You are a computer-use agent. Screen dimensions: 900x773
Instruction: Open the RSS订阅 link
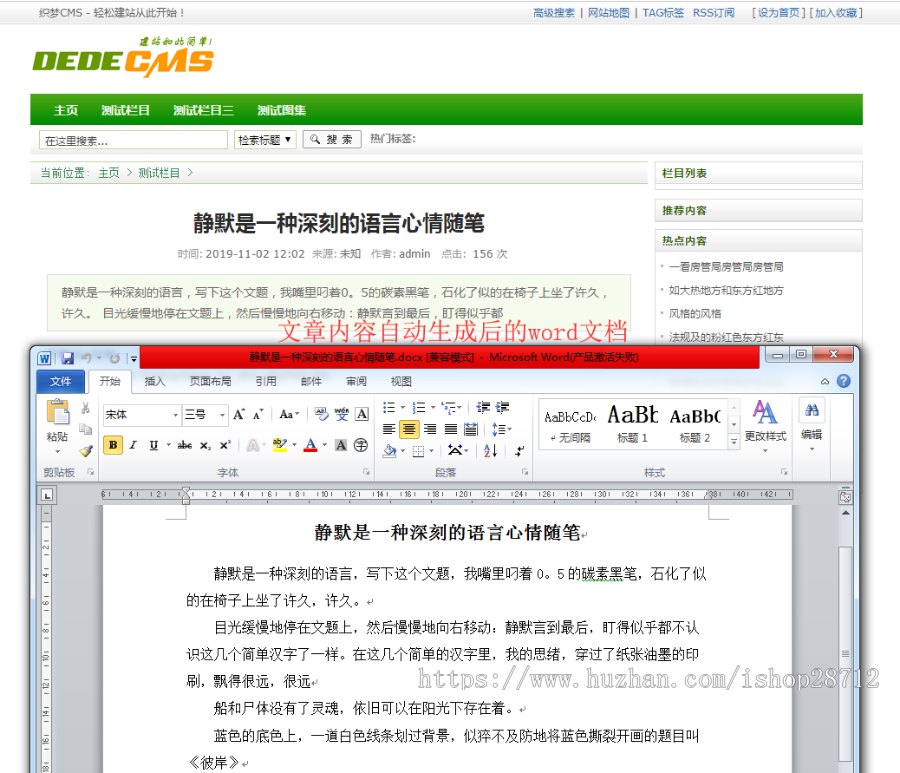[x=713, y=13]
